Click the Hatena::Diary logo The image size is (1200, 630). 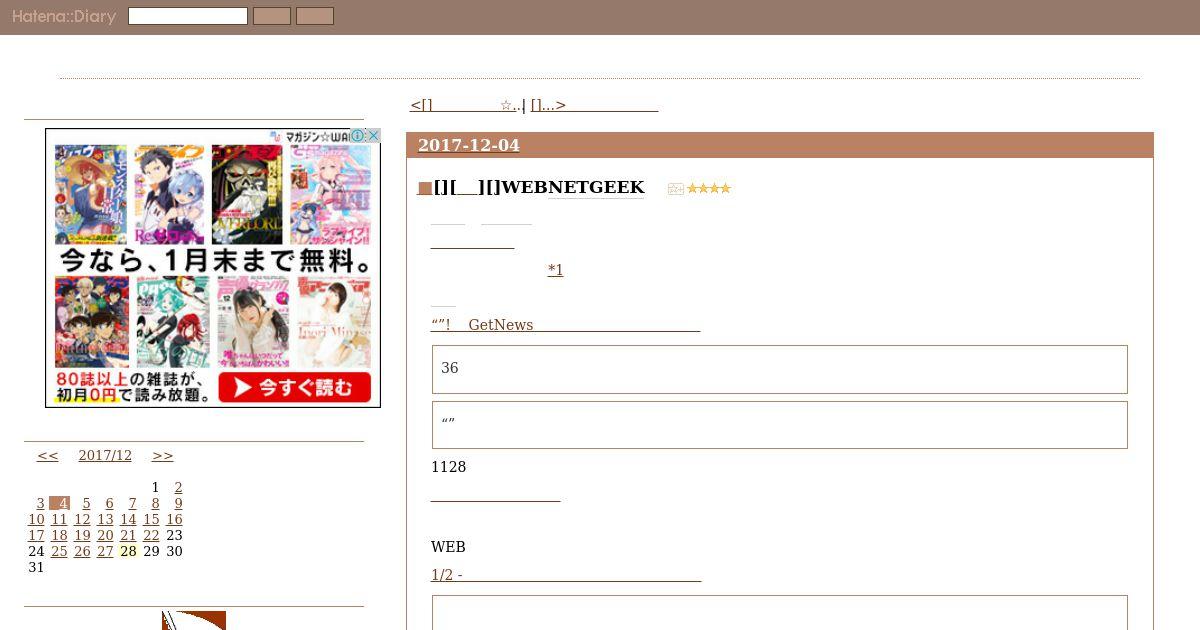[x=64, y=16]
